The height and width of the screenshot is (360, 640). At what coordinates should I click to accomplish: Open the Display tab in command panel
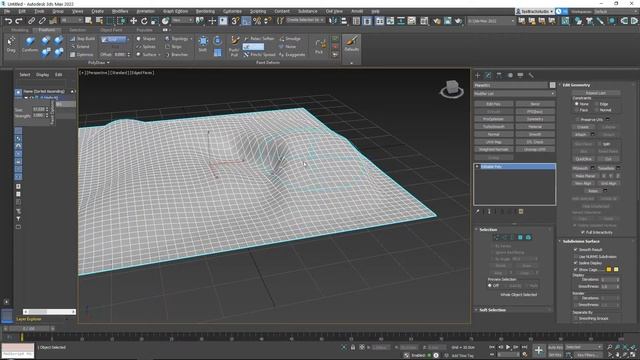click(520, 76)
